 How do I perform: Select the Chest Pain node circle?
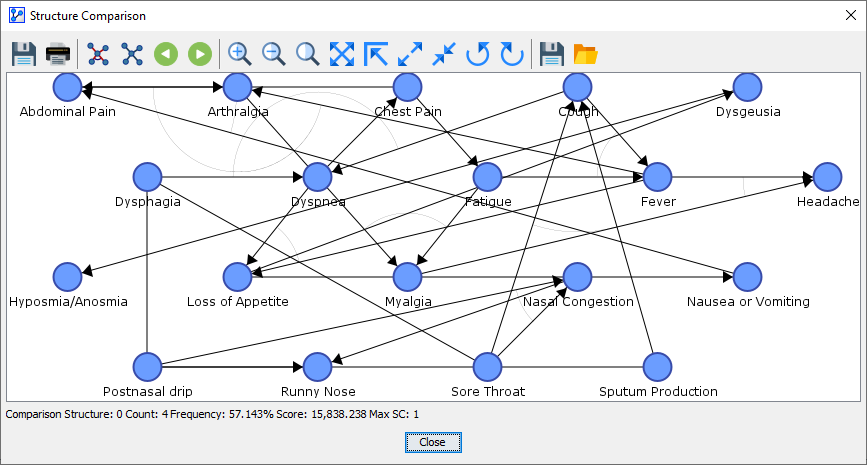[408, 87]
